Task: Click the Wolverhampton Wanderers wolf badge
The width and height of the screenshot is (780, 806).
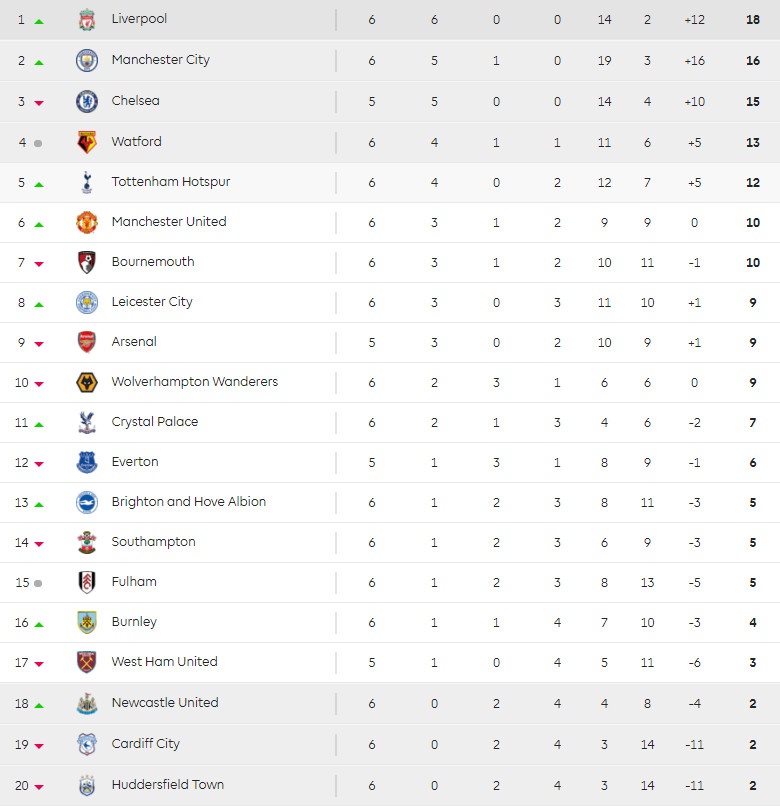Action: (87, 382)
